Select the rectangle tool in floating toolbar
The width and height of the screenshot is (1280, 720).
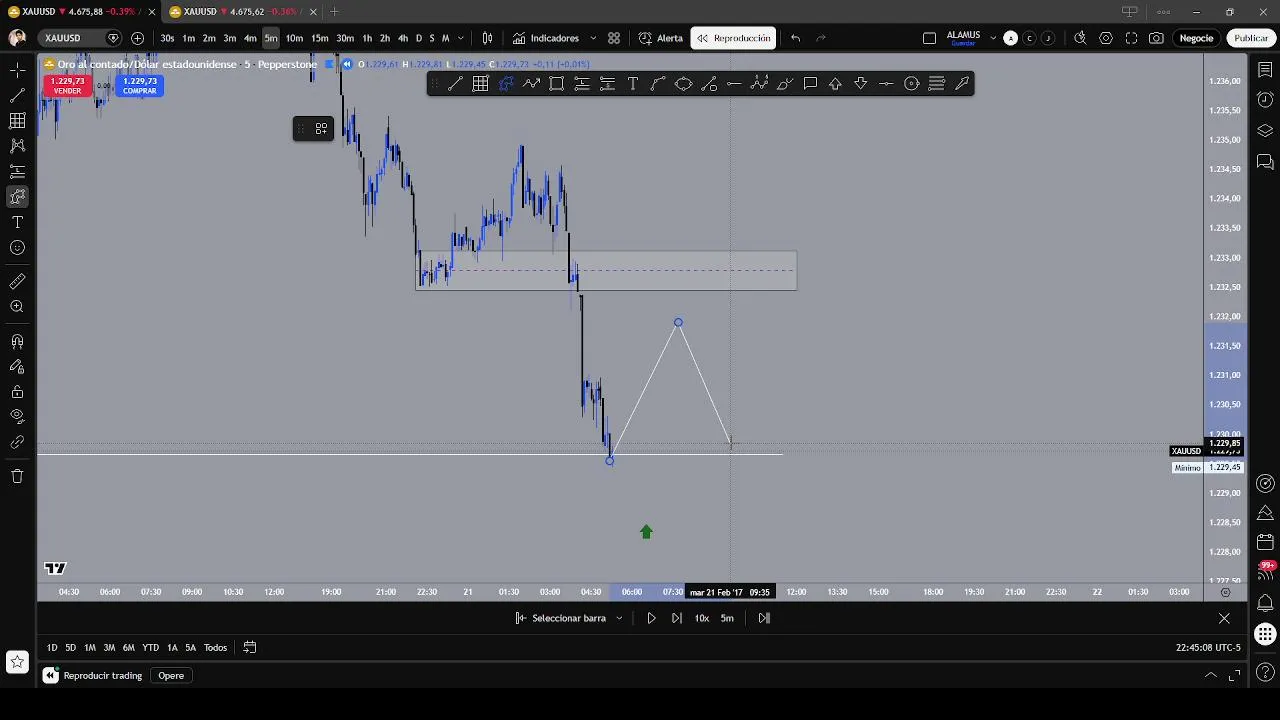pos(556,84)
